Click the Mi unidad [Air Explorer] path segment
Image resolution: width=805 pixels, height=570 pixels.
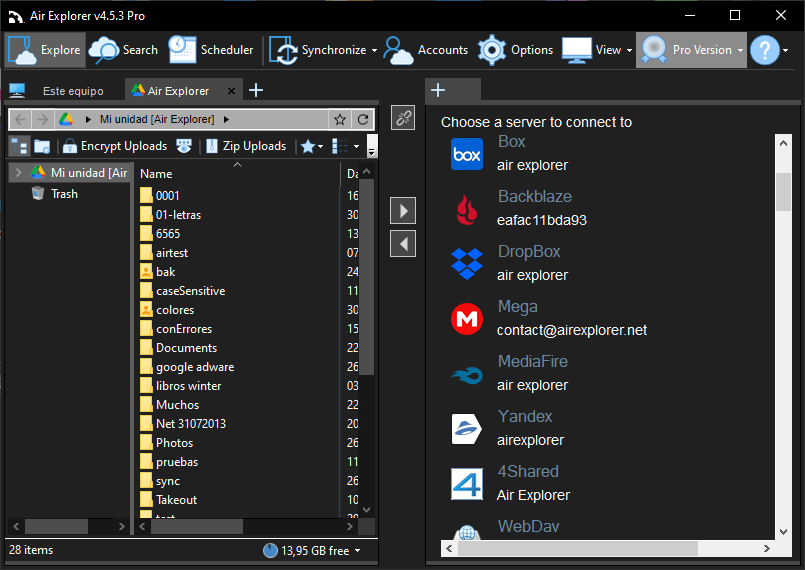coord(157,119)
